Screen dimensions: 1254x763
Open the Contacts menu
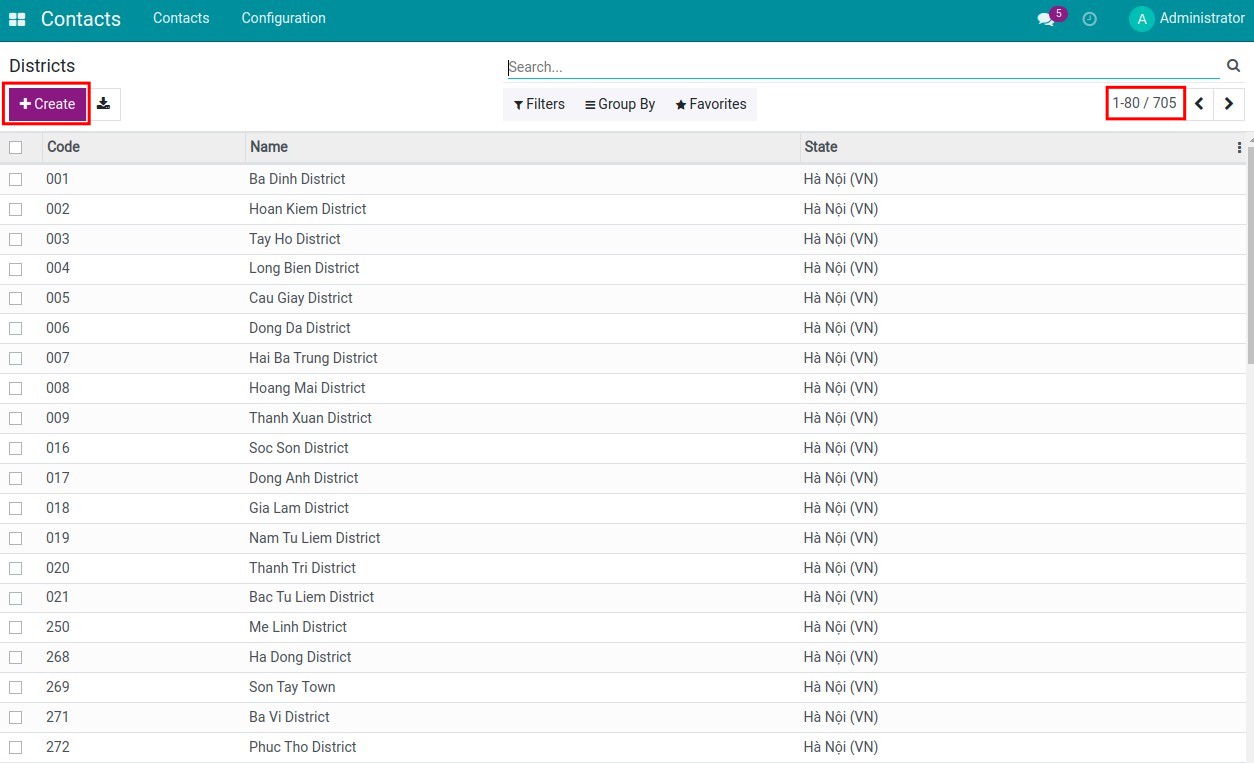click(180, 18)
